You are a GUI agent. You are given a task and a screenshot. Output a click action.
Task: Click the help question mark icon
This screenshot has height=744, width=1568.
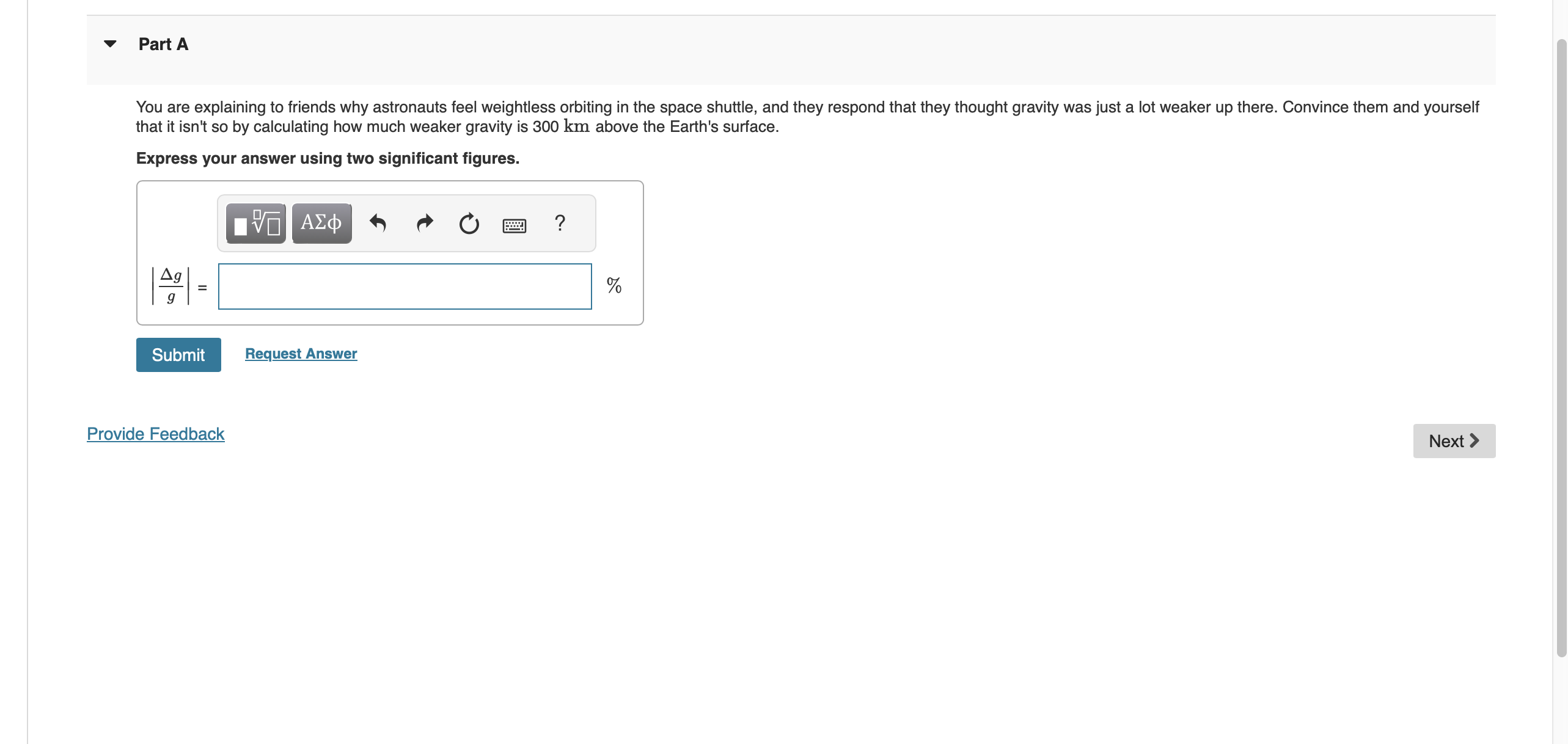[x=559, y=222]
